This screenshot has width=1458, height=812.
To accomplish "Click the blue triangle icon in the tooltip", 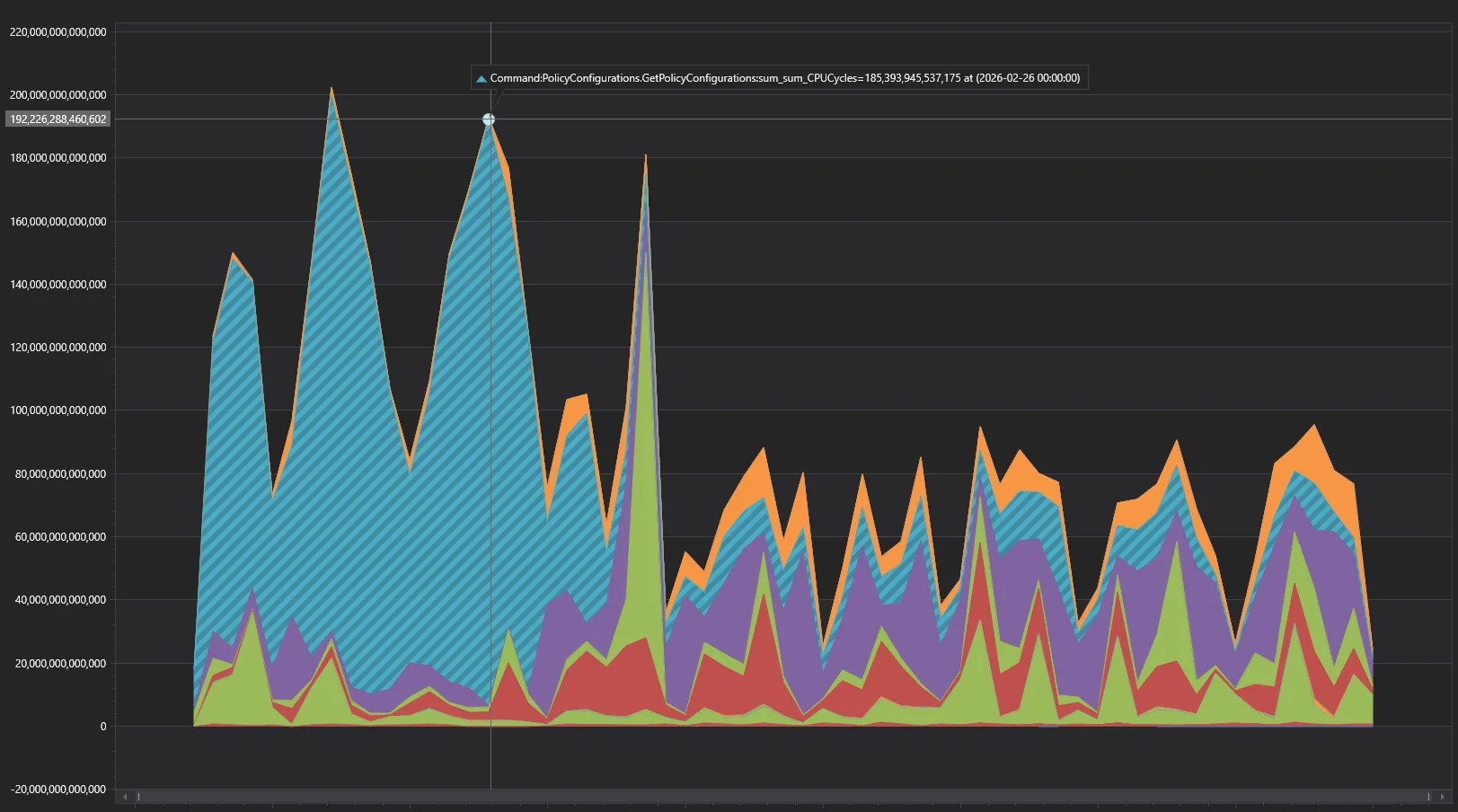I will click(x=482, y=79).
